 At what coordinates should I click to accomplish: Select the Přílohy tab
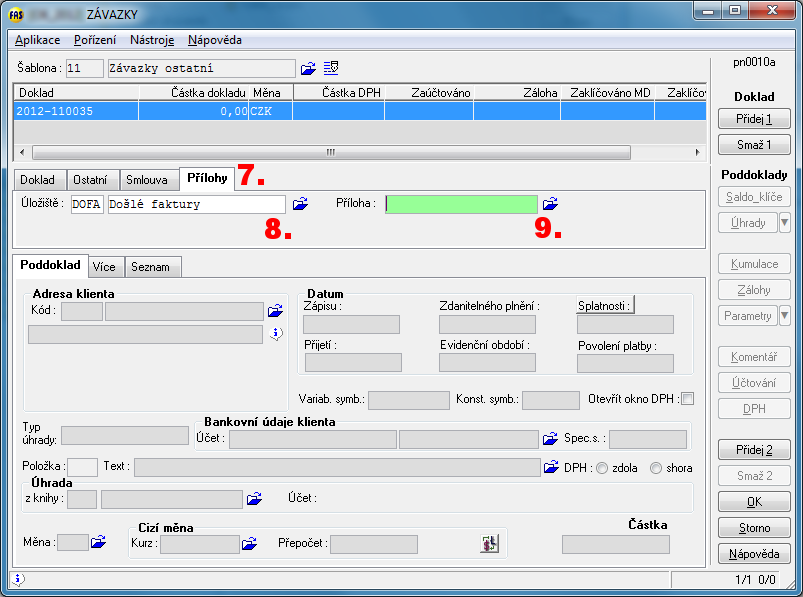click(207, 178)
